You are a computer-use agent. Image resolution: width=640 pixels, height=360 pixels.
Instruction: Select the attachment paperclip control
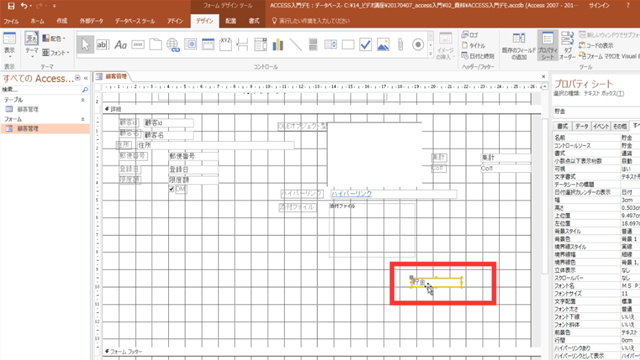coord(400,44)
